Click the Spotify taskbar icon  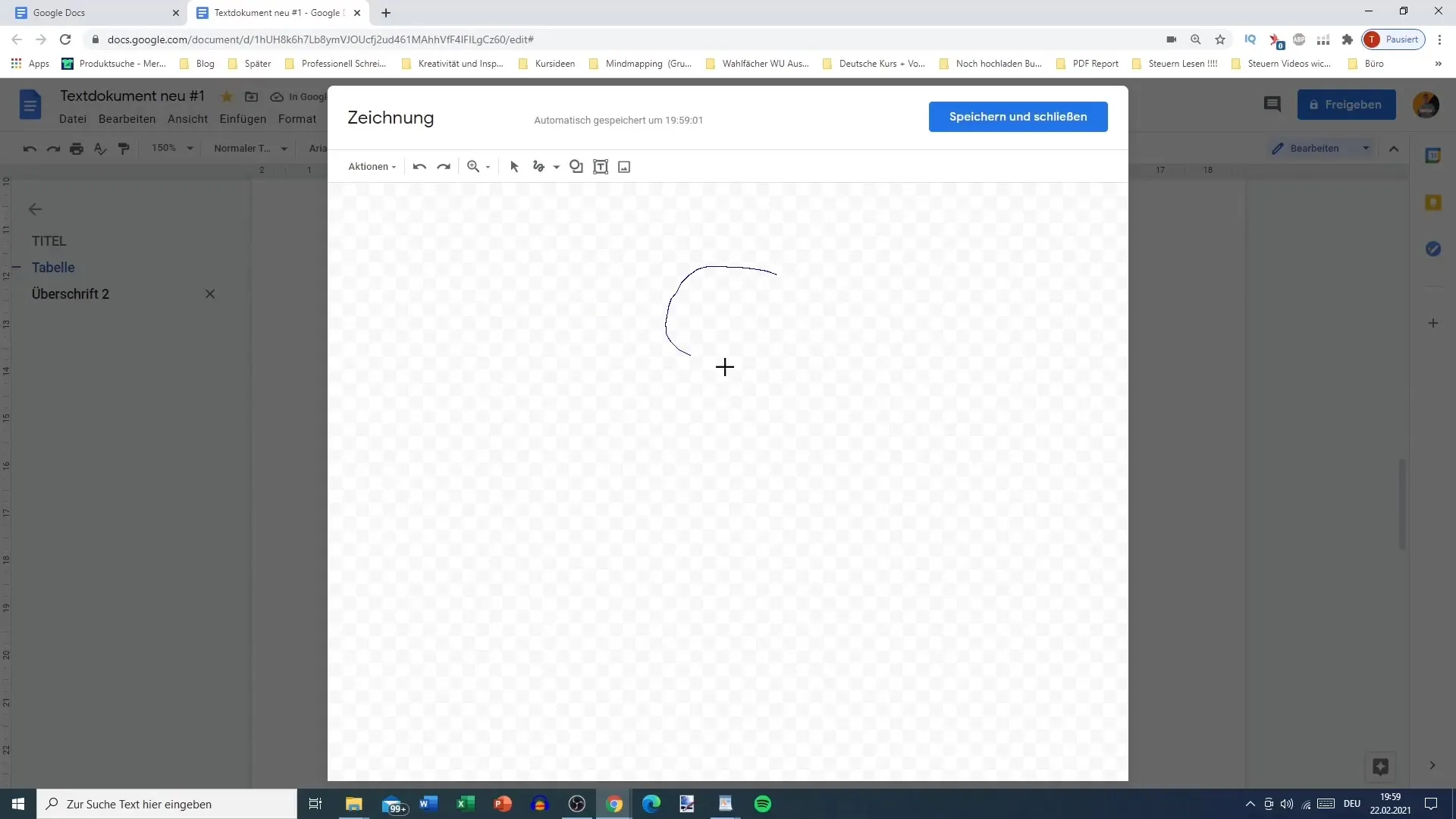762,803
